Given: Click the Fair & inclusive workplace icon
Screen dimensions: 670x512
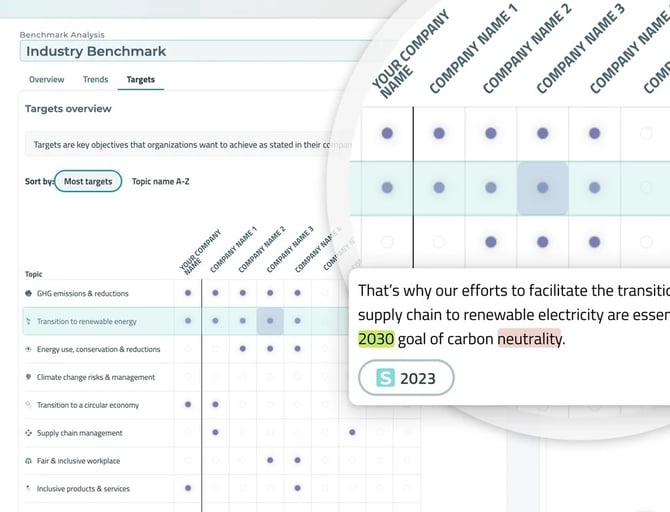Looking at the screenshot, I should coord(28,461).
